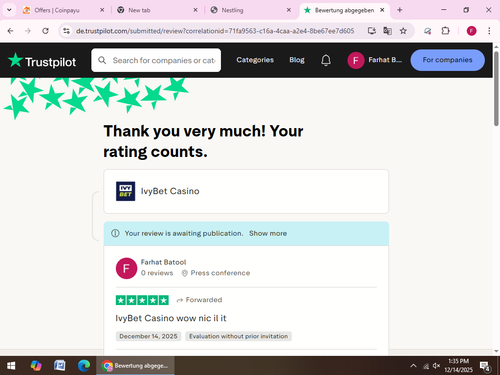Click the taskbar network icon

pos(426,366)
